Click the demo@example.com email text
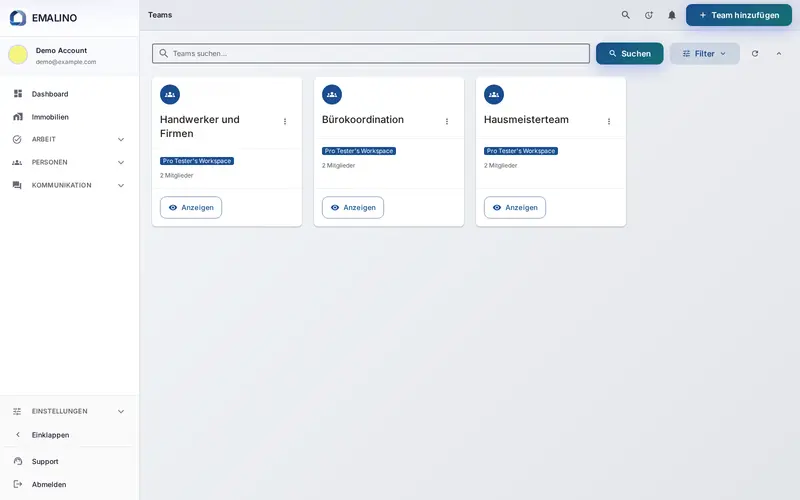 (x=66, y=62)
